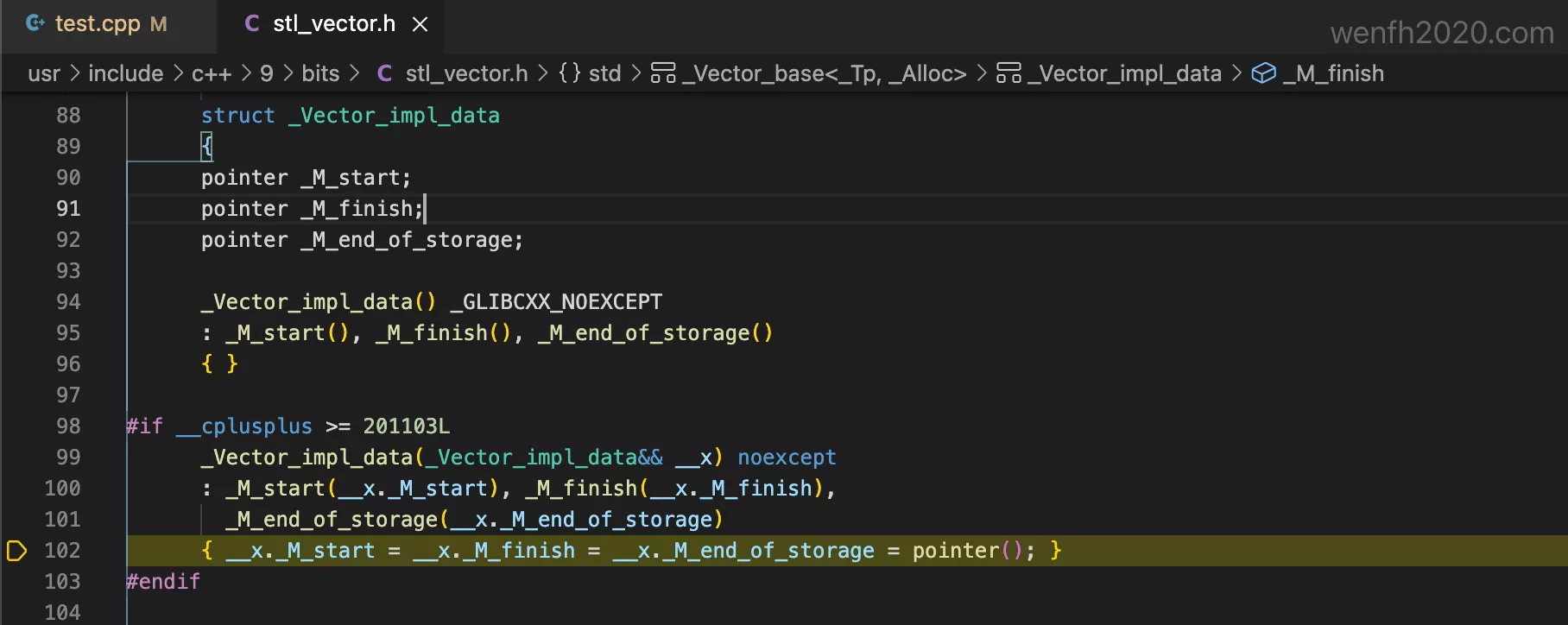Open the include breadcrumb dropdown
Viewport: 1568px width, 625px height.
pos(125,73)
